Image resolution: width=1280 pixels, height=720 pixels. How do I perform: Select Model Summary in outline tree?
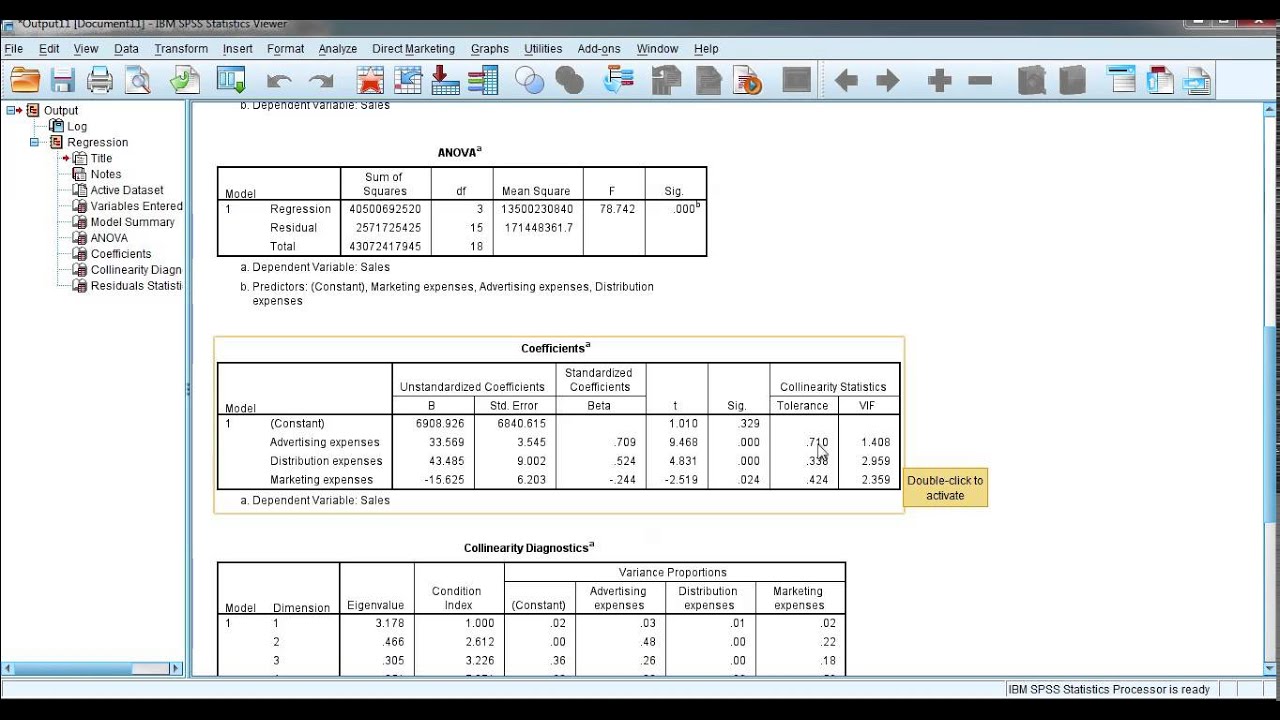click(x=132, y=222)
